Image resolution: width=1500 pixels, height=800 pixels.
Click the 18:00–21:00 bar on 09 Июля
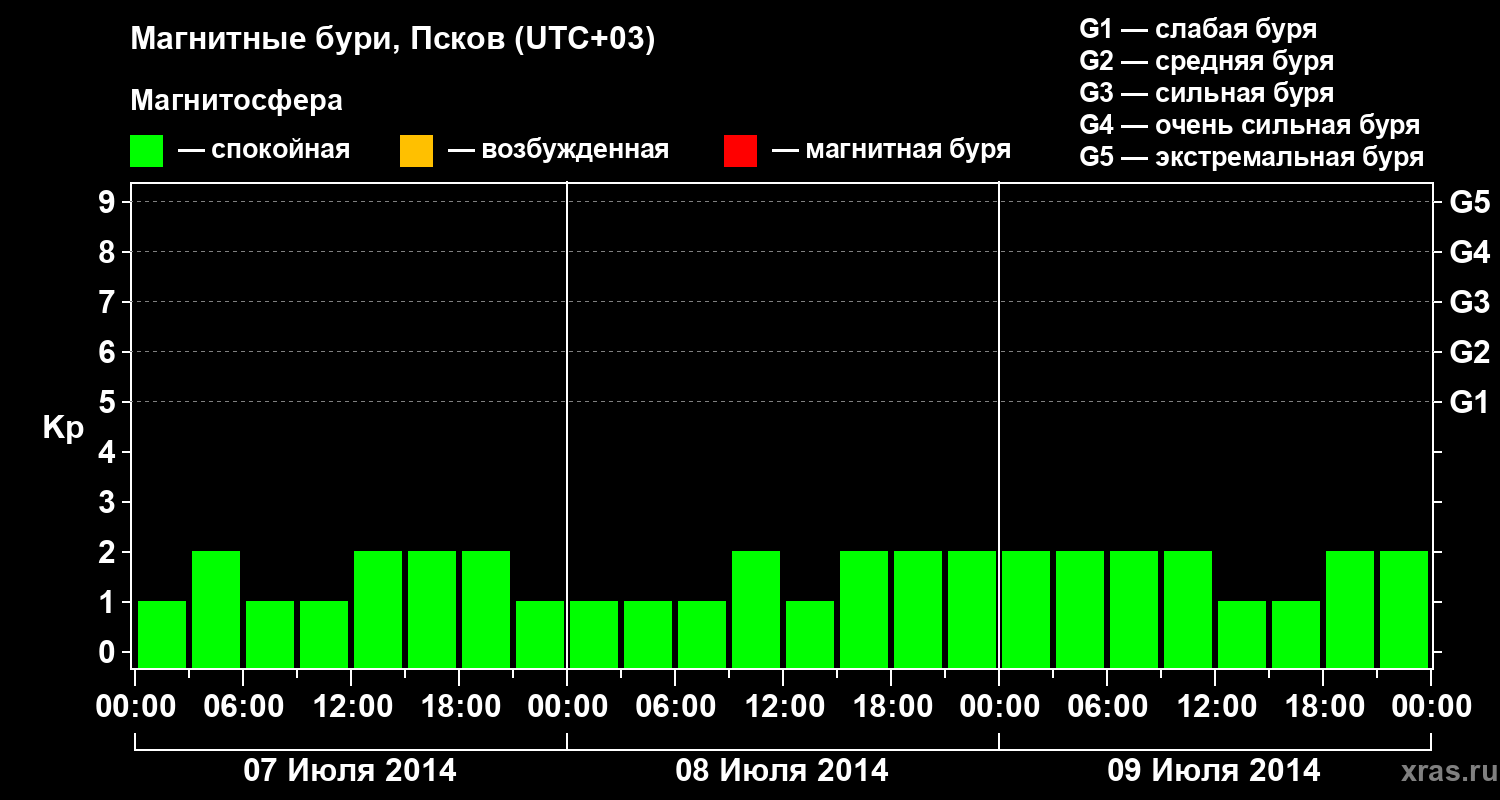point(1350,609)
